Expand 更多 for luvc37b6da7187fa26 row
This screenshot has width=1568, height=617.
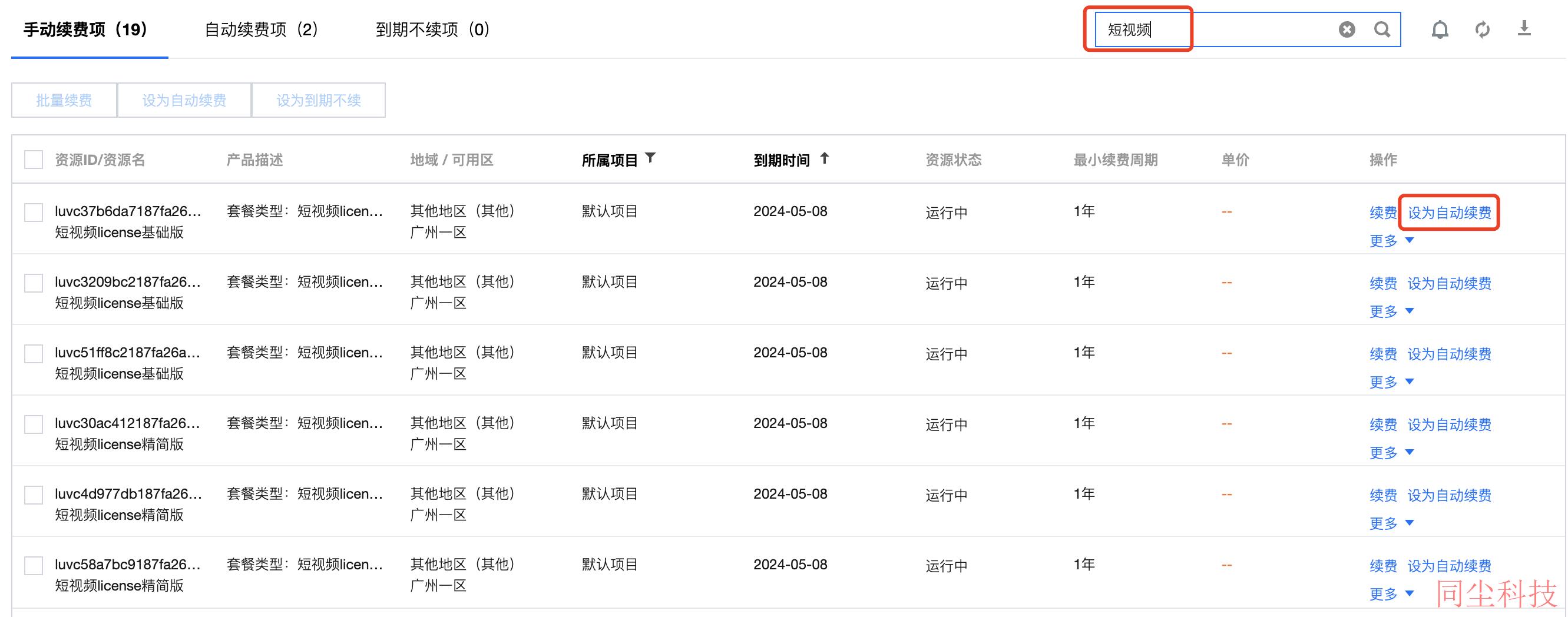pyautogui.click(x=1391, y=241)
